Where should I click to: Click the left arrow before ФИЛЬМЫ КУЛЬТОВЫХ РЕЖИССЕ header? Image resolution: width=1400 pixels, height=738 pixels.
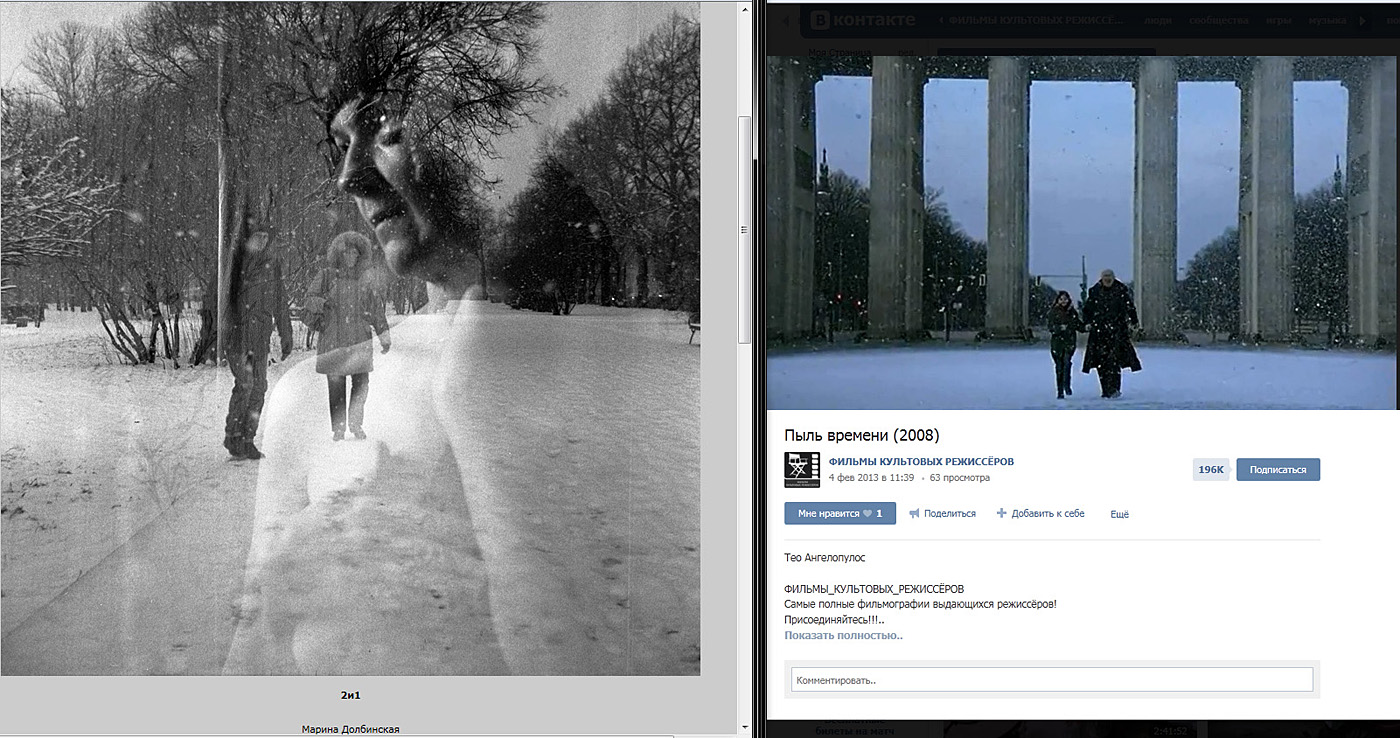(x=941, y=21)
